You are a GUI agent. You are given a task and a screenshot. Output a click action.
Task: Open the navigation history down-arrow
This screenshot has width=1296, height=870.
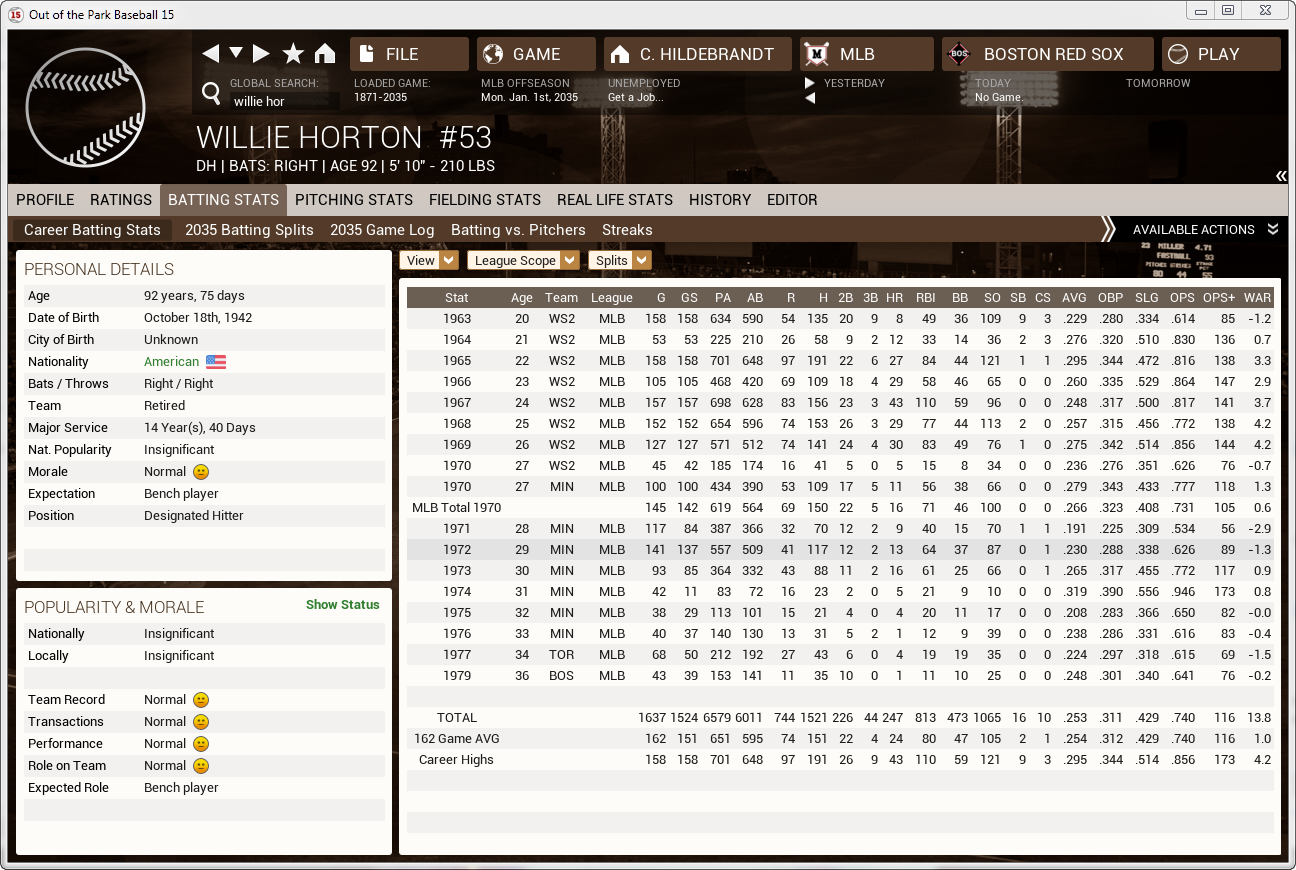point(236,53)
